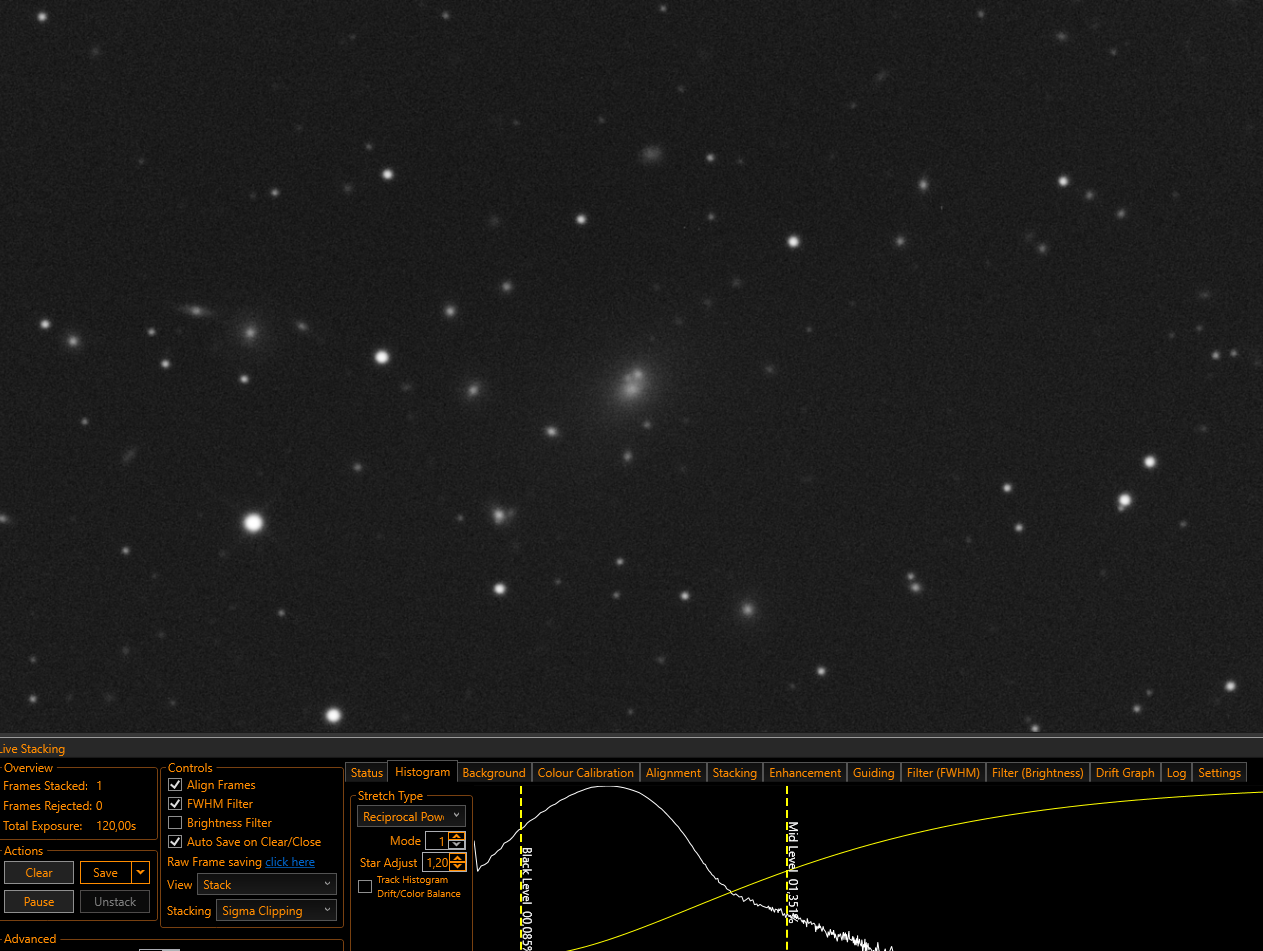The width and height of the screenshot is (1263, 951).
Task: Enable Track Histogram Drift/Color Balance
Action: pos(365,886)
